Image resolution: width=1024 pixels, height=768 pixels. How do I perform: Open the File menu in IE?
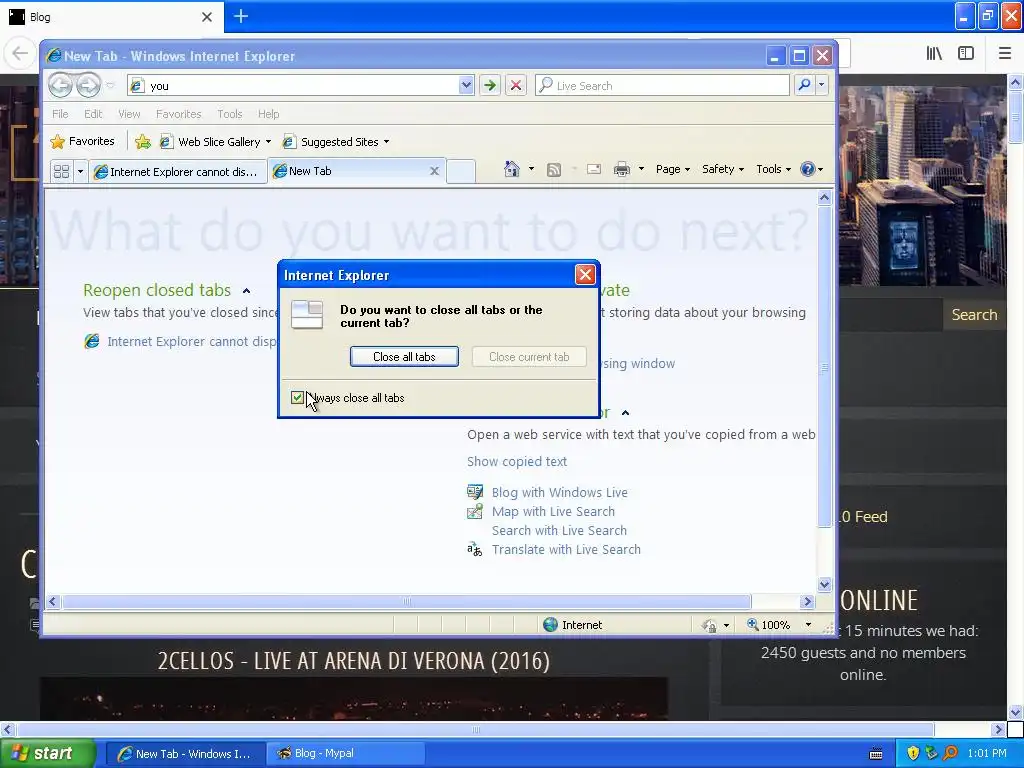click(x=60, y=114)
